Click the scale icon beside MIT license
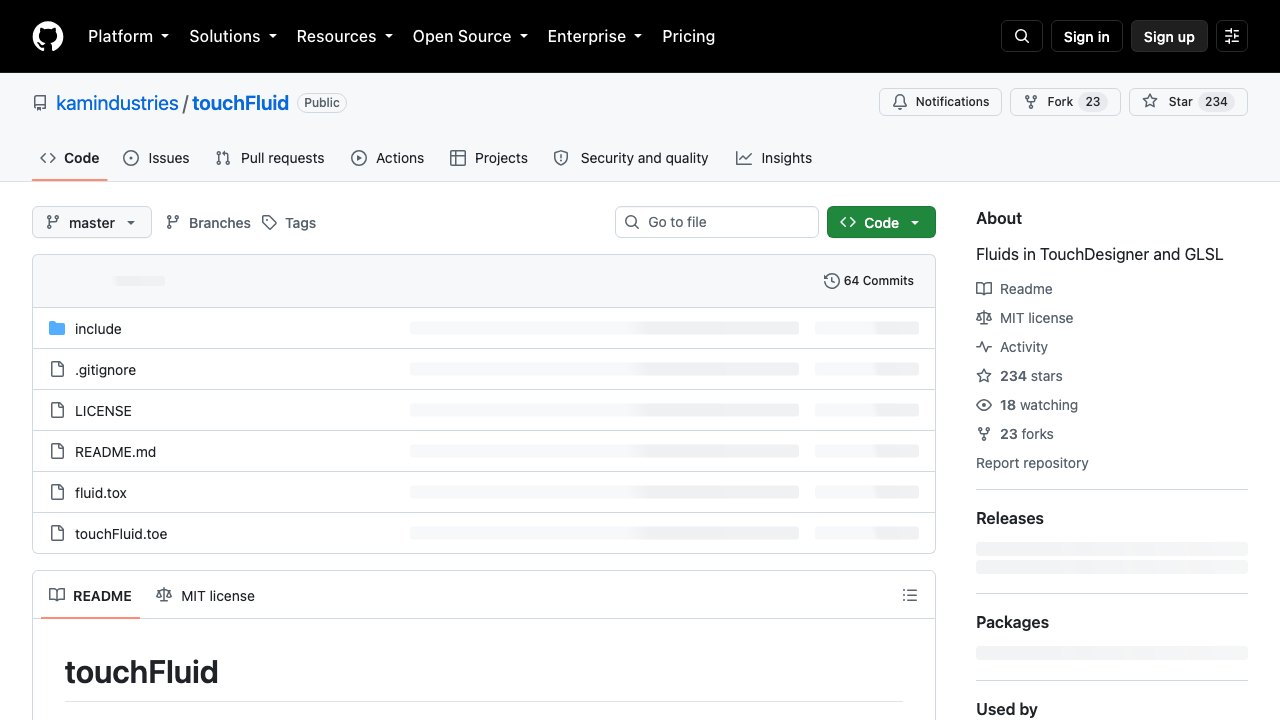The height and width of the screenshot is (720, 1280). click(984, 318)
